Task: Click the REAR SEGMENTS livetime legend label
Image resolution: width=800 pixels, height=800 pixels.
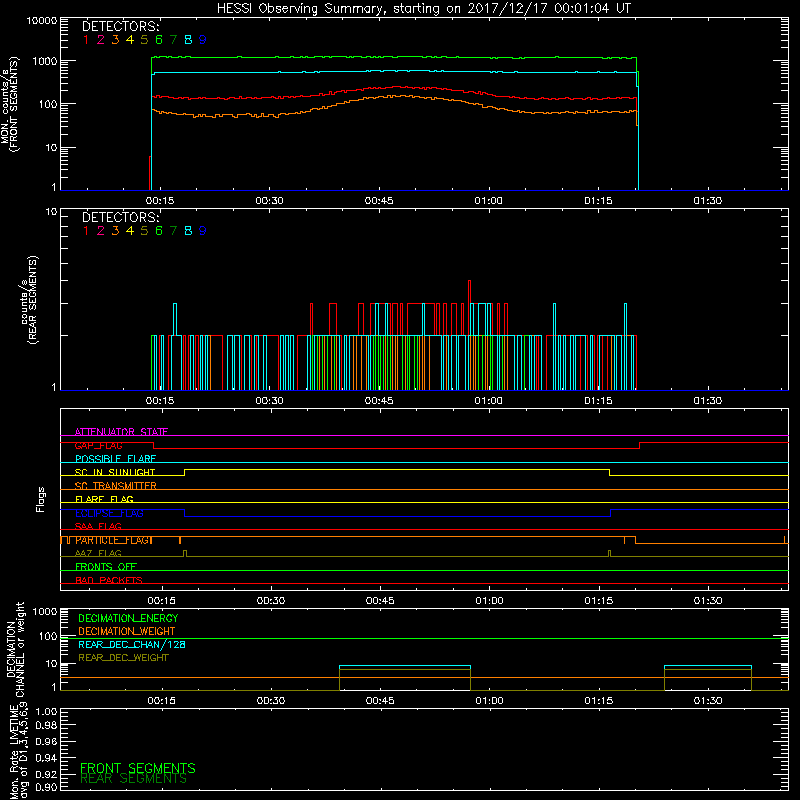Action: tap(133, 779)
